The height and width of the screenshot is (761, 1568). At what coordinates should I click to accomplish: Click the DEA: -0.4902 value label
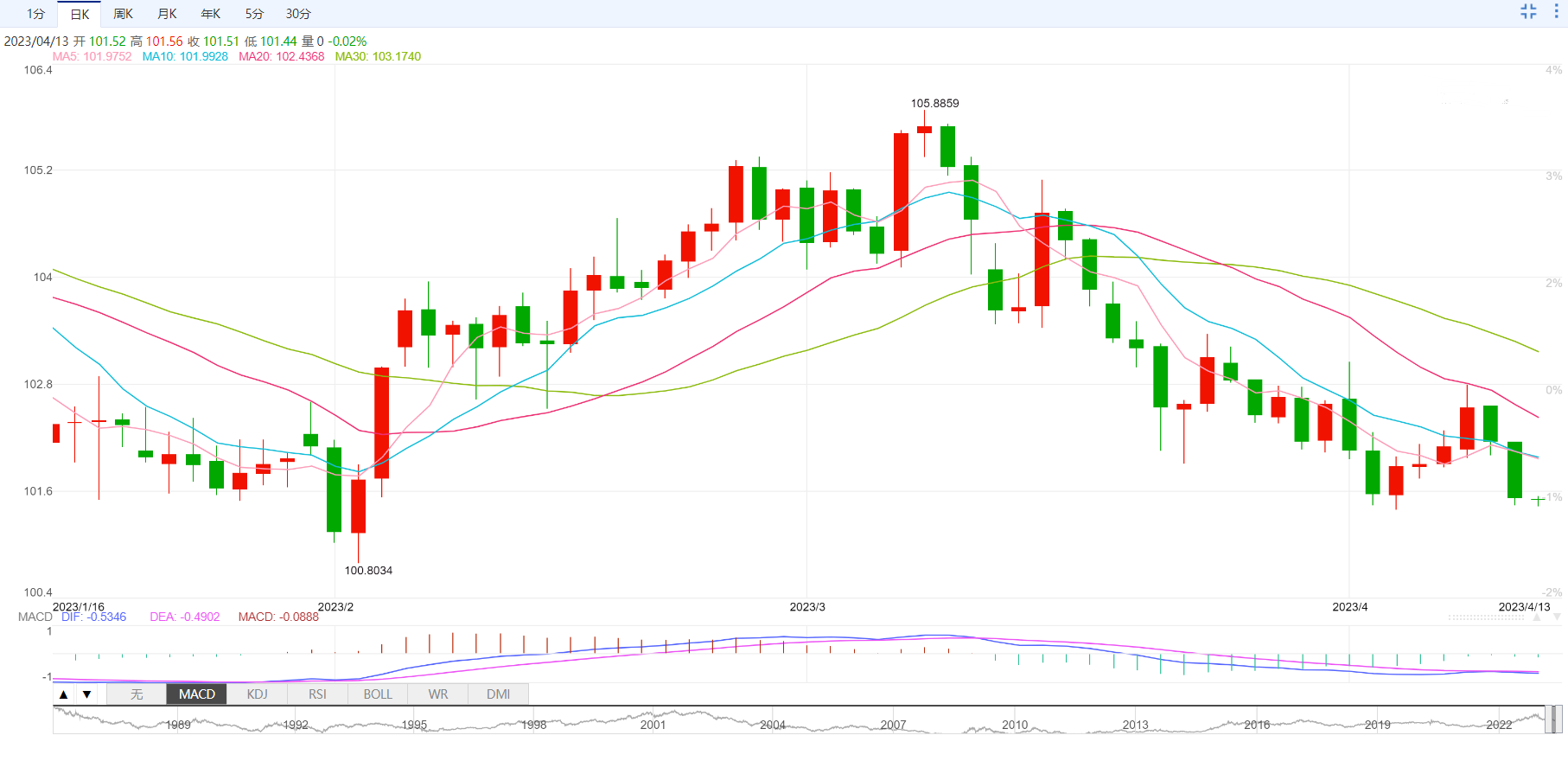click(x=185, y=617)
